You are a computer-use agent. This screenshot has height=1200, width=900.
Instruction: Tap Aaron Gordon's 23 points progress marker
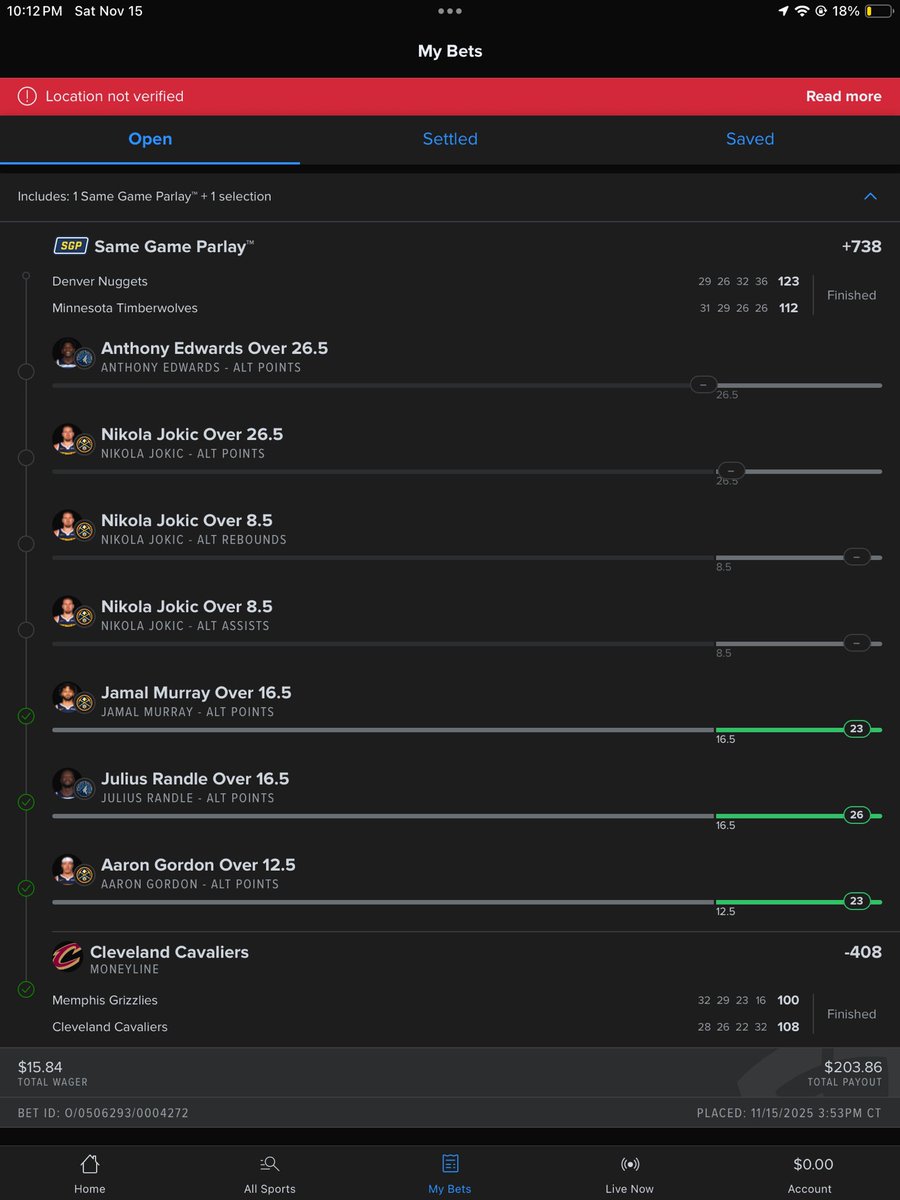tap(857, 901)
